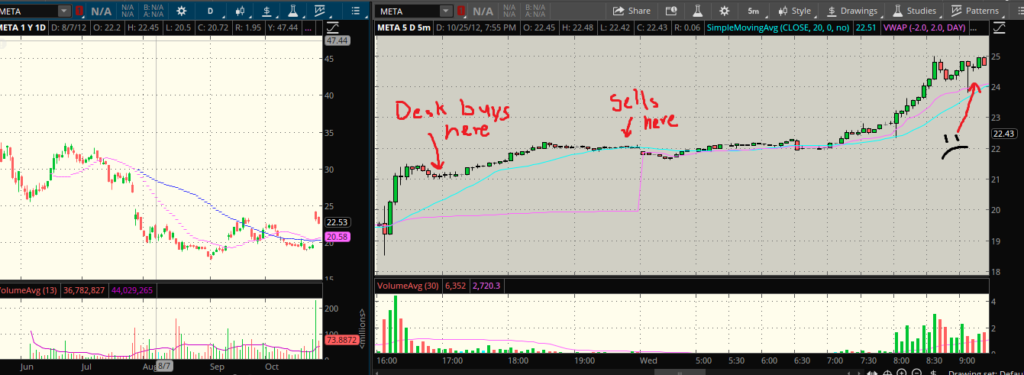1024x375 pixels.
Task: Open the right chart's settings gear icon
Action: tap(724, 10)
